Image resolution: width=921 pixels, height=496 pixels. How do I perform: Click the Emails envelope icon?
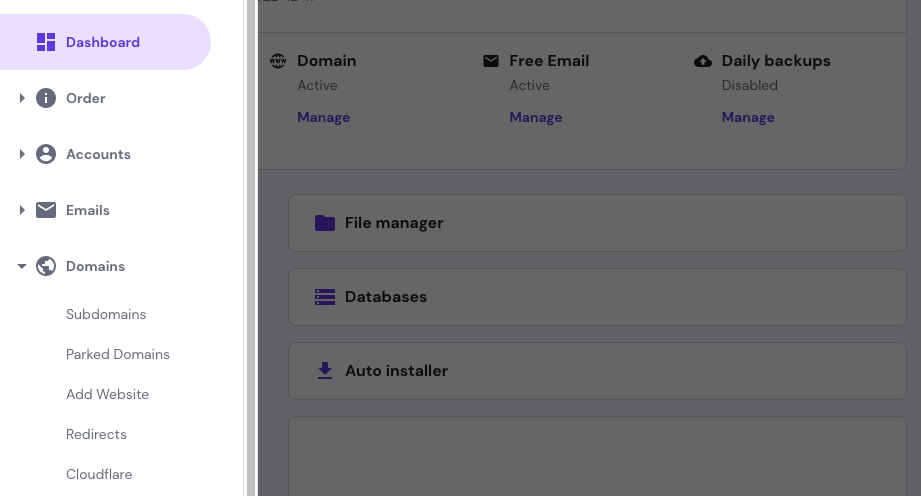pos(46,210)
